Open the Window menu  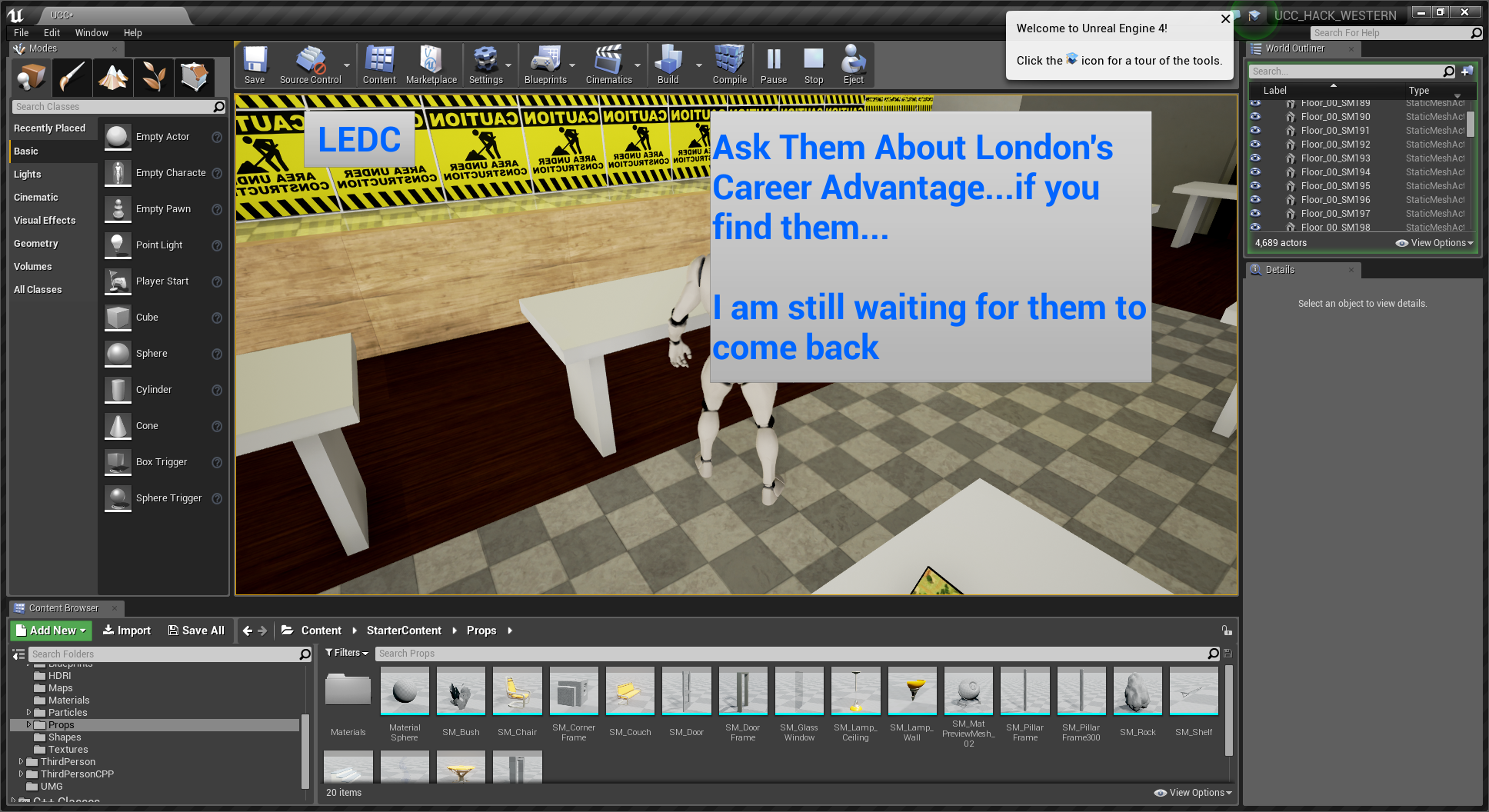(x=92, y=33)
